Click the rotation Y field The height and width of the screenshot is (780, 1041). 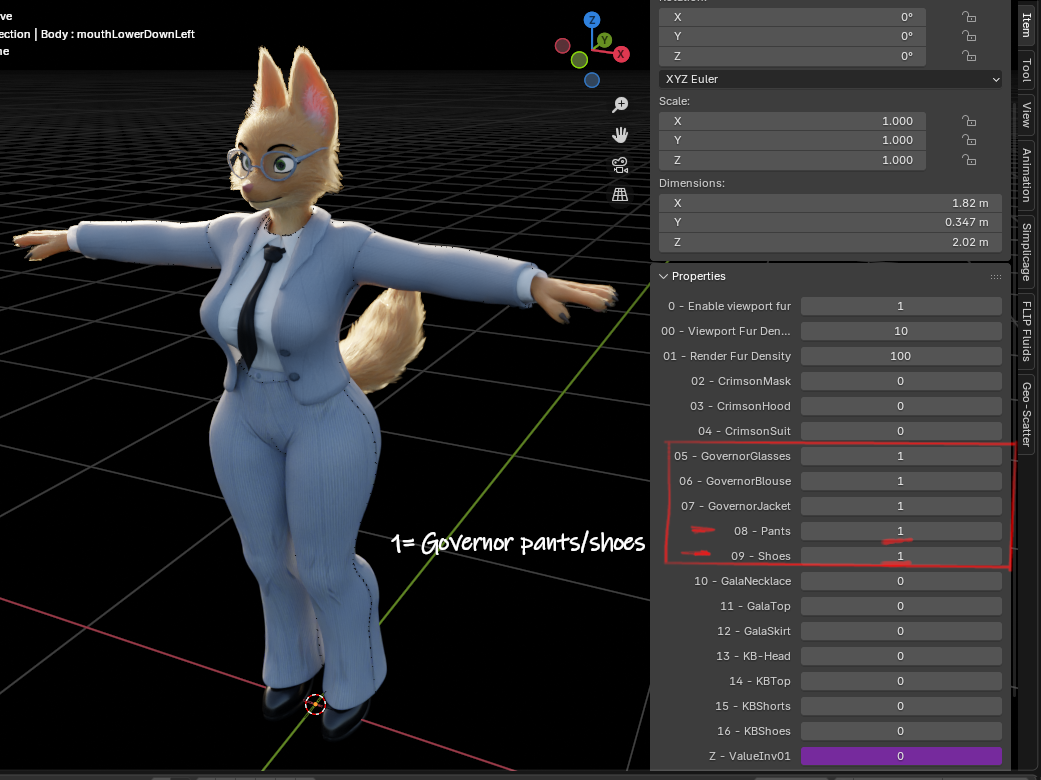pos(792,36)
